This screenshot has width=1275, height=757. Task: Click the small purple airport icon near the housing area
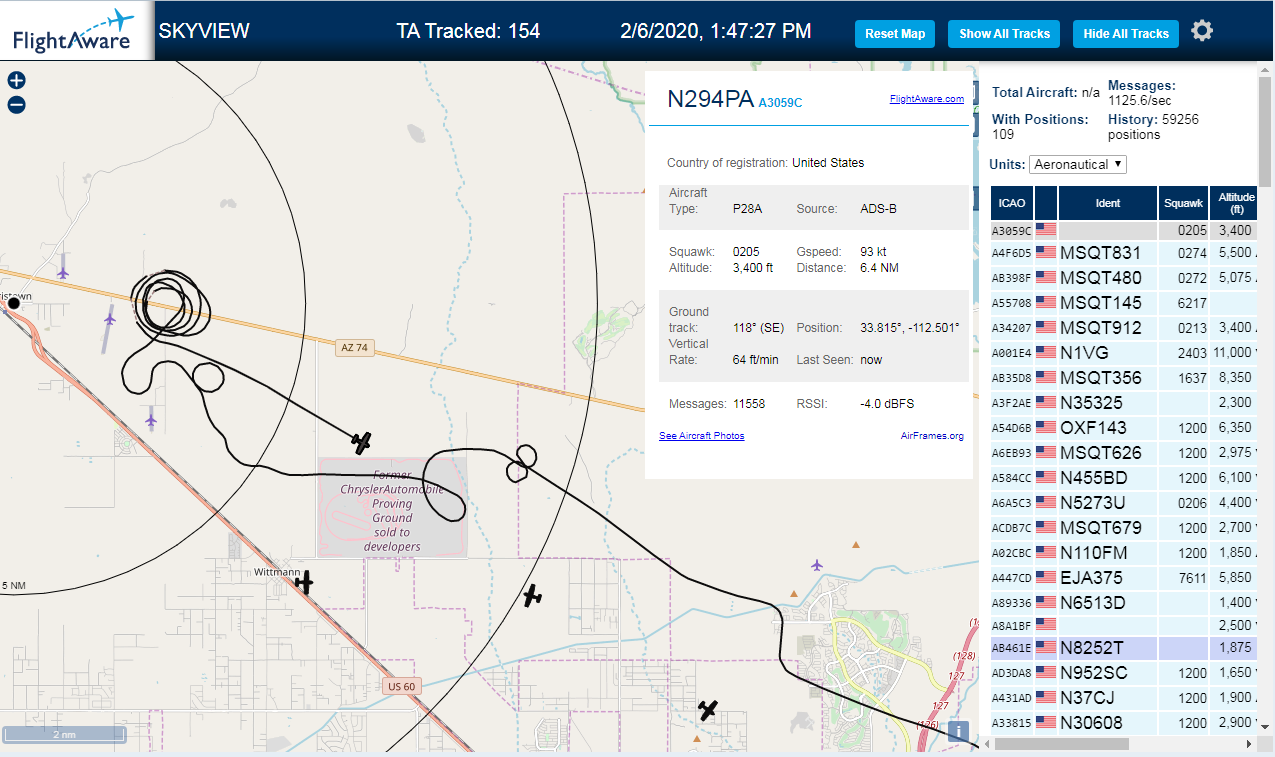point(817,565)
